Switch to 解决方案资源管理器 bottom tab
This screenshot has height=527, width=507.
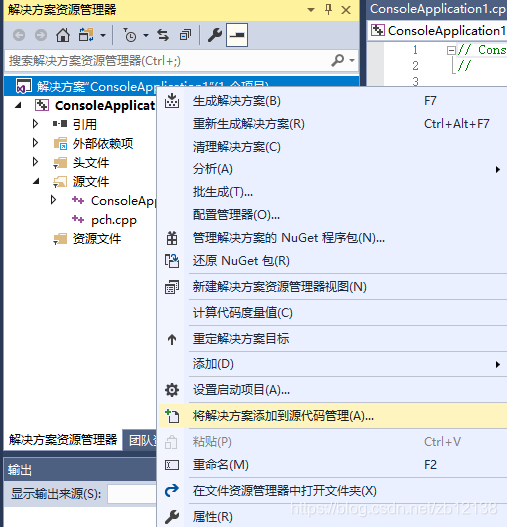point(63,439)
